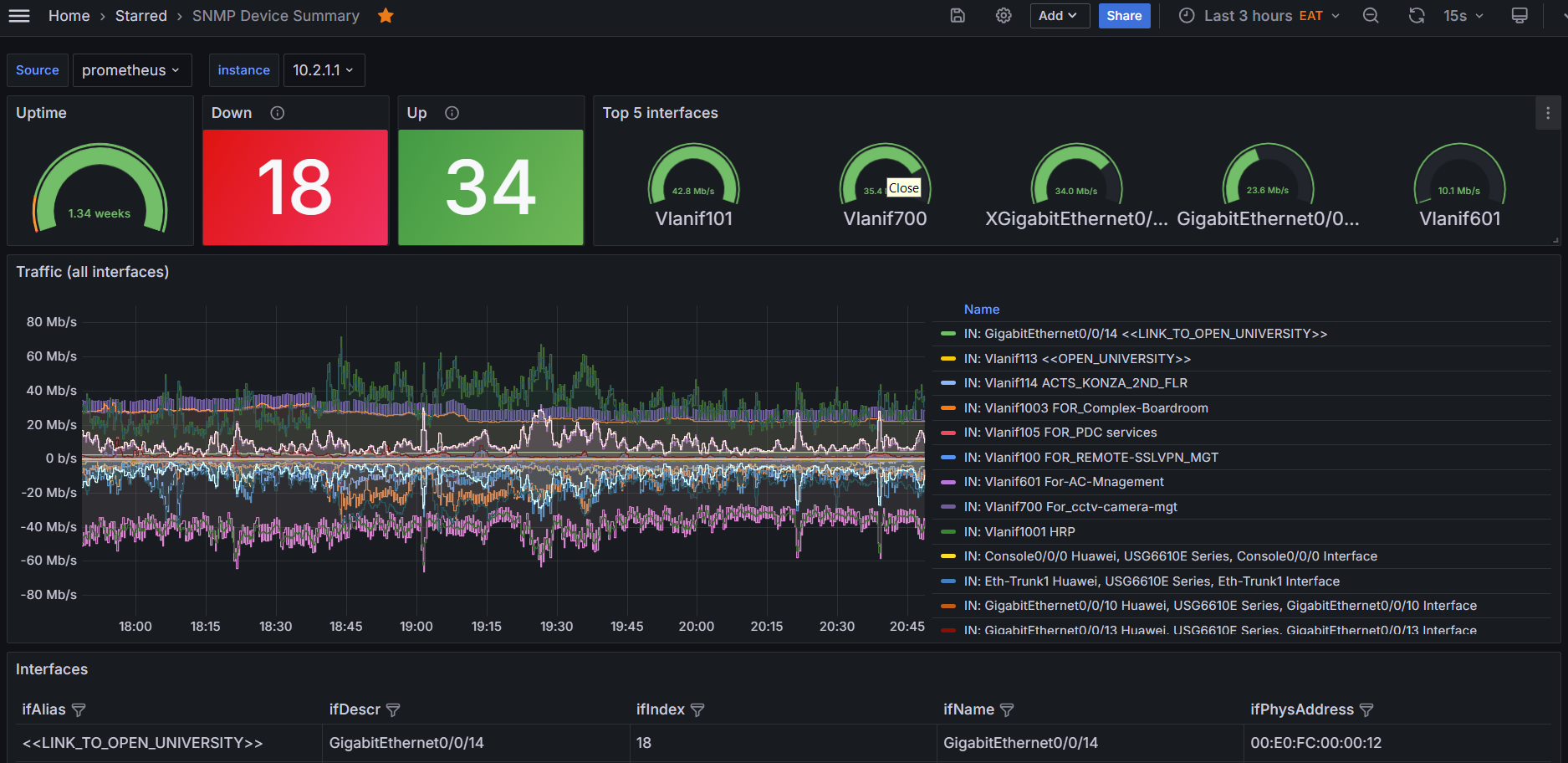The width and height of the screenshot is (1568, 763).
Task: Open the hamburger navigation menu
Action: [x=19, y=16]
